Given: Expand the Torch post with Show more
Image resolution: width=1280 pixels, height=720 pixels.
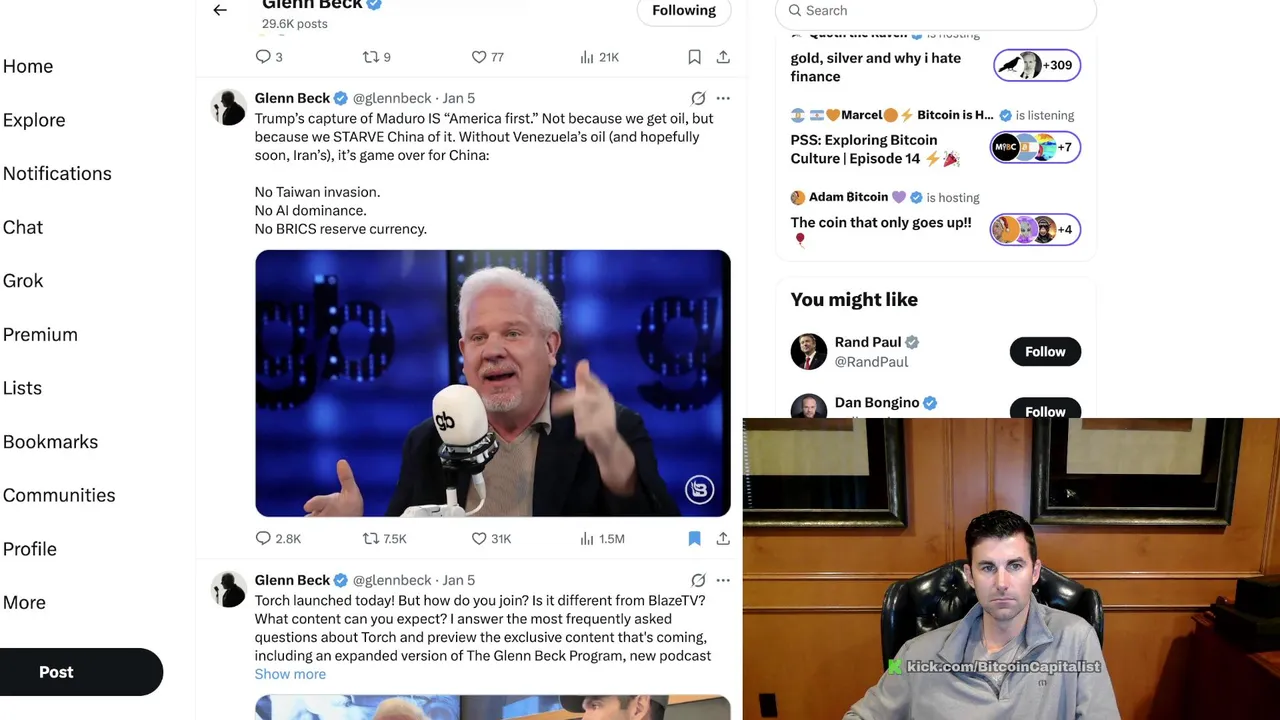Looking at the screenshot, I should click(x=290, y=674).
